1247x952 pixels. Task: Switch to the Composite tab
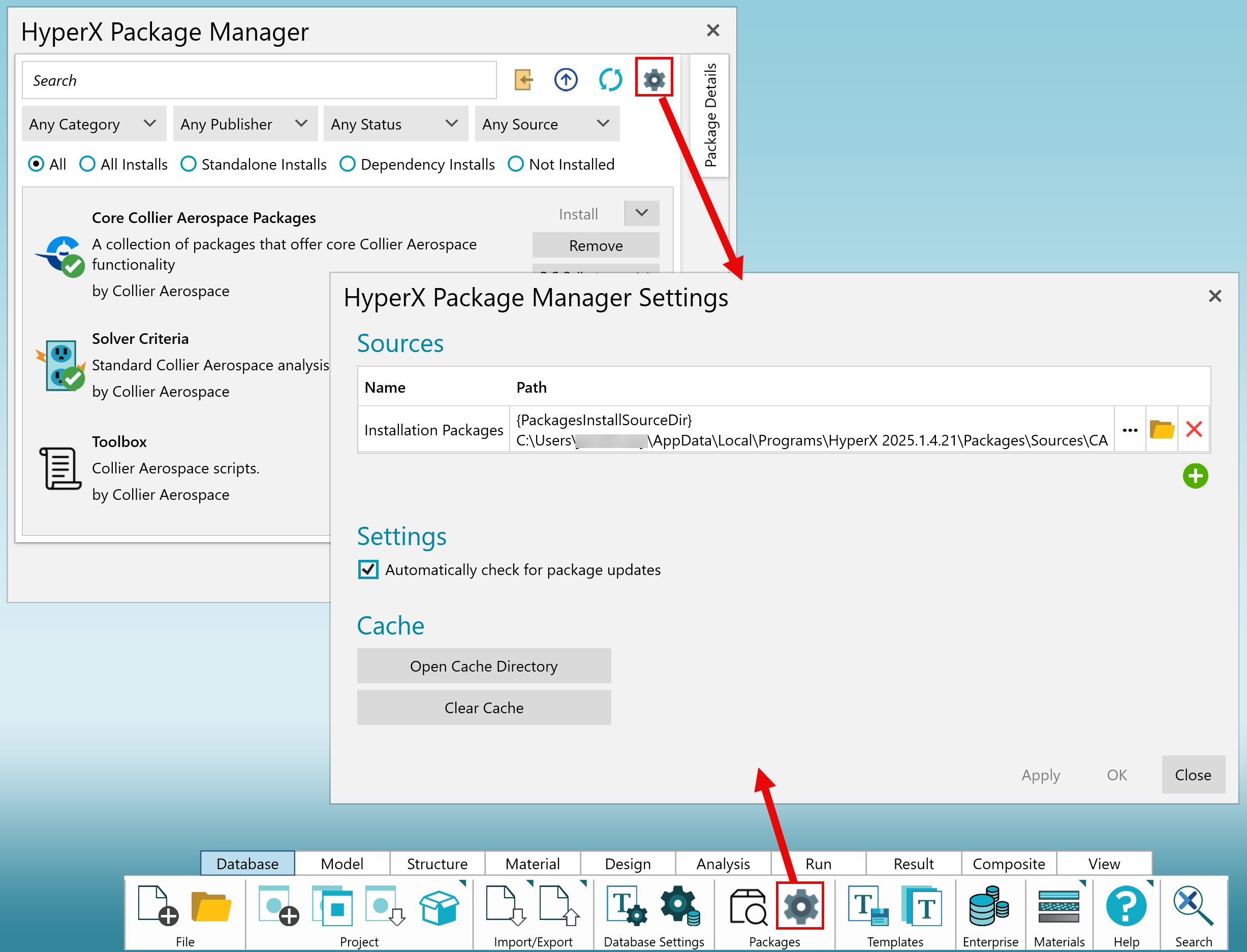pyautogui.click(x=1008, y=863)
